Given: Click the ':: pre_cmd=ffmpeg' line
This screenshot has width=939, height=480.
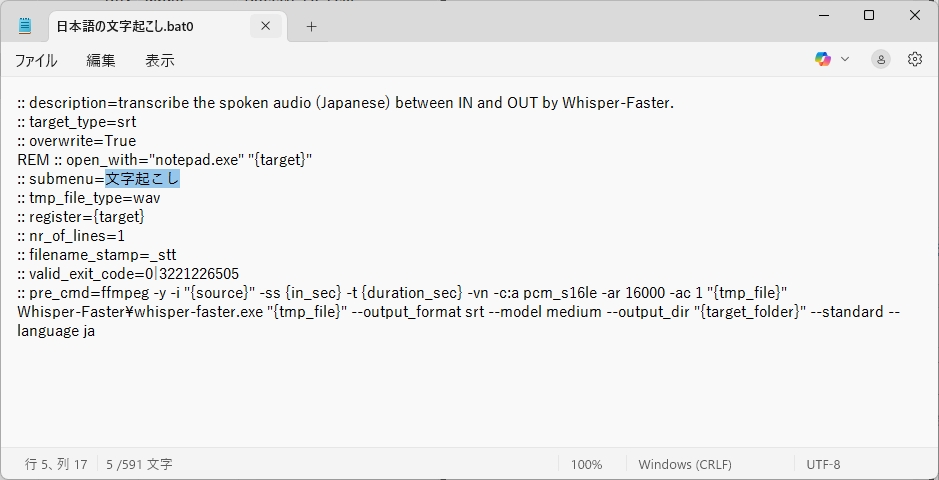Looking at the screenshot, I should [402, 293].
